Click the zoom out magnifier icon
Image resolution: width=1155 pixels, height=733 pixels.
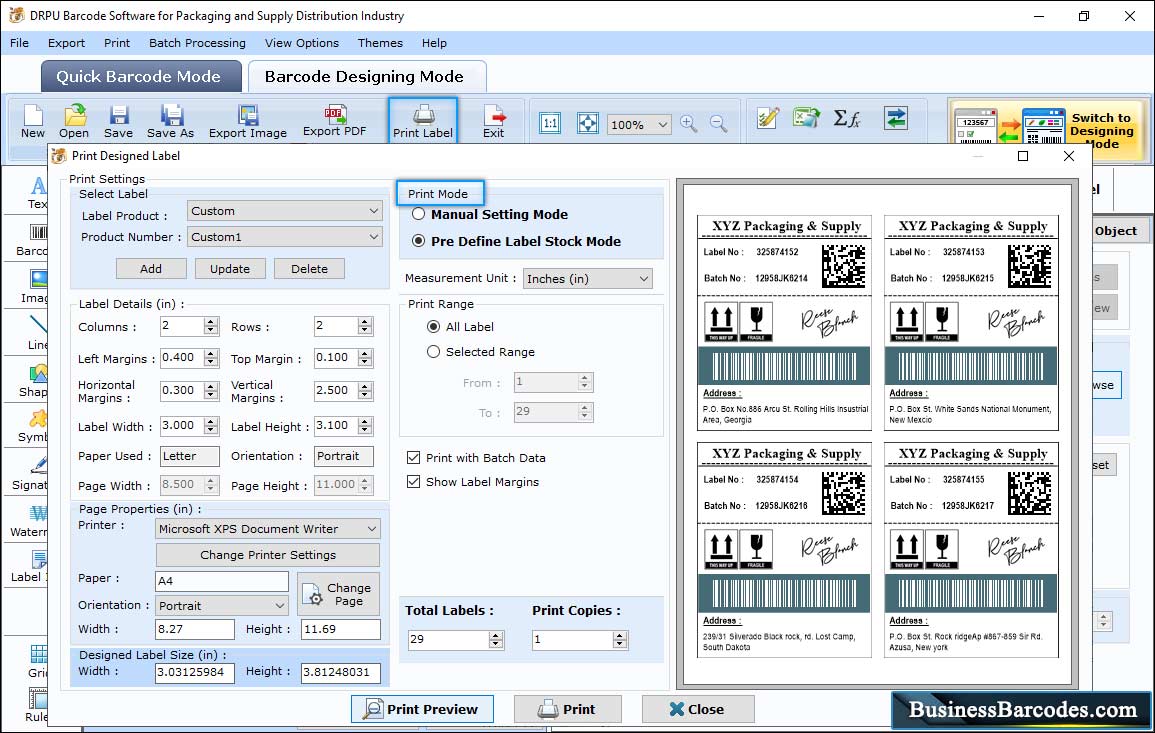click(x=718, y=123)
